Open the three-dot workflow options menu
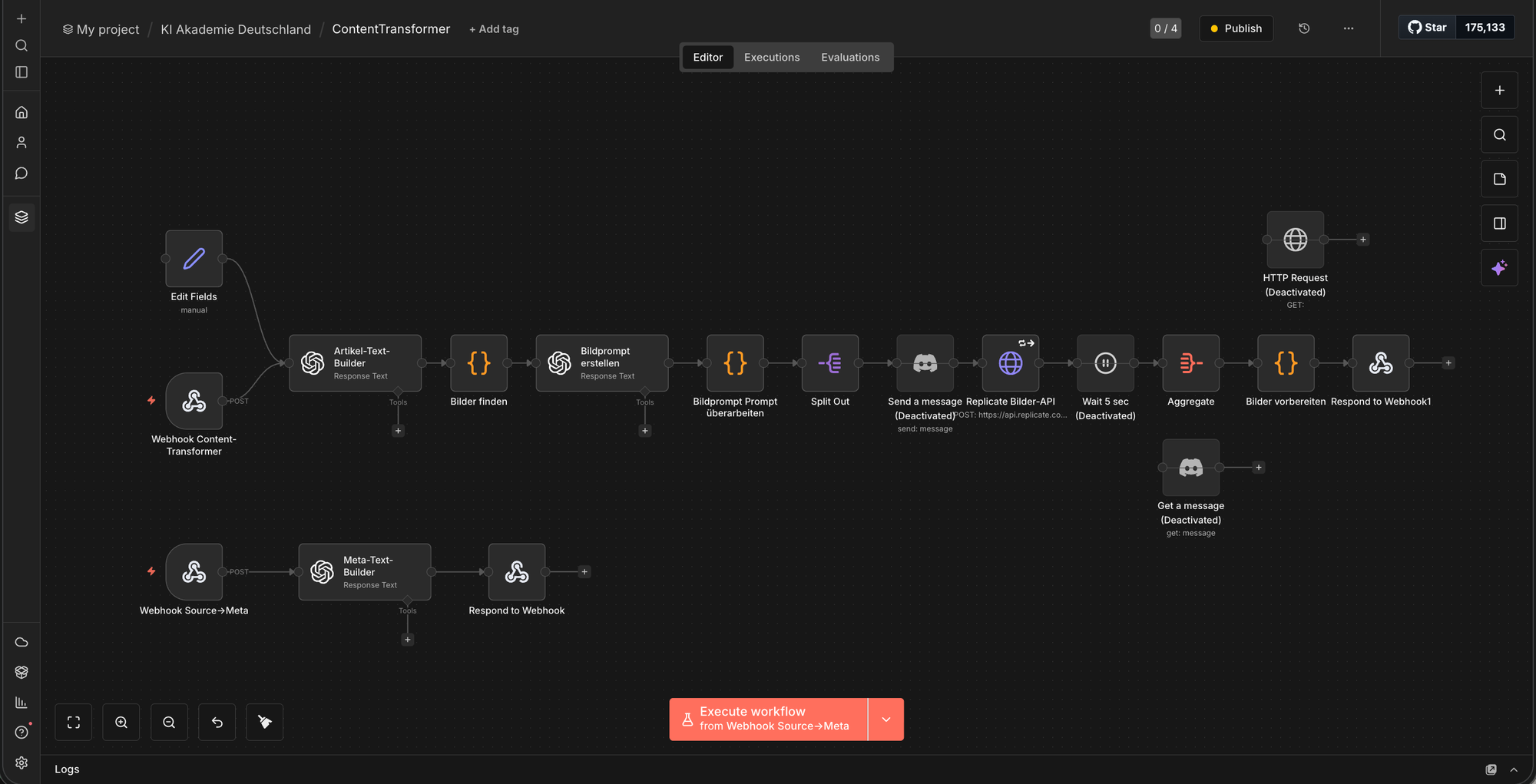The image size is (1536, 784). (x=1349, y=28)
